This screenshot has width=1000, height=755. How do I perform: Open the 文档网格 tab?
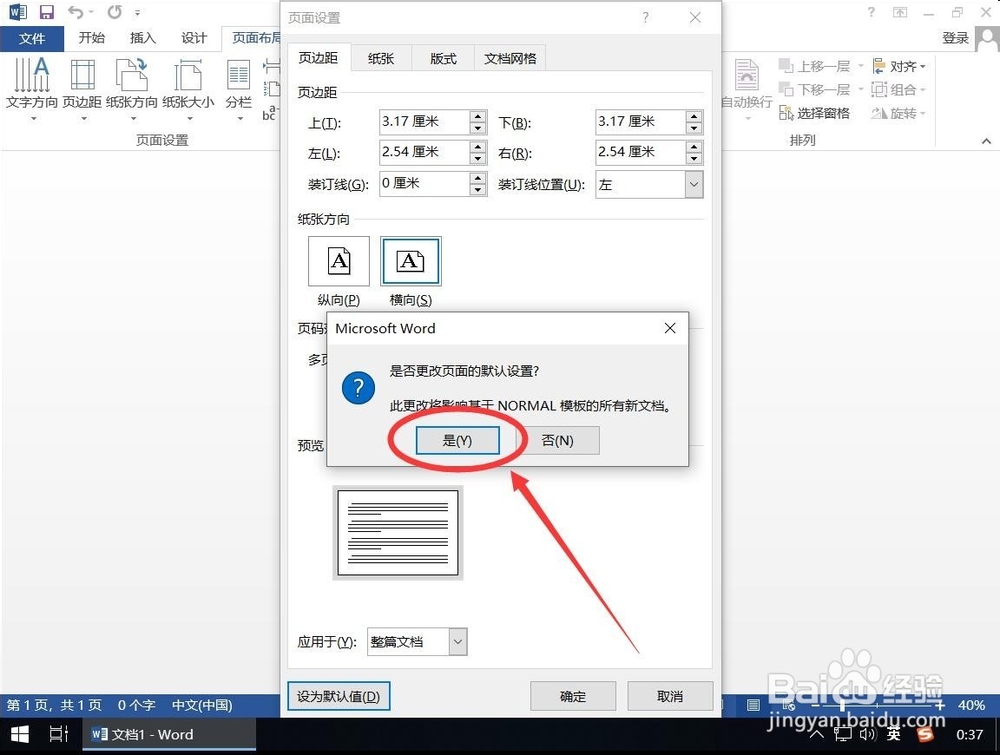coord(510,58)
